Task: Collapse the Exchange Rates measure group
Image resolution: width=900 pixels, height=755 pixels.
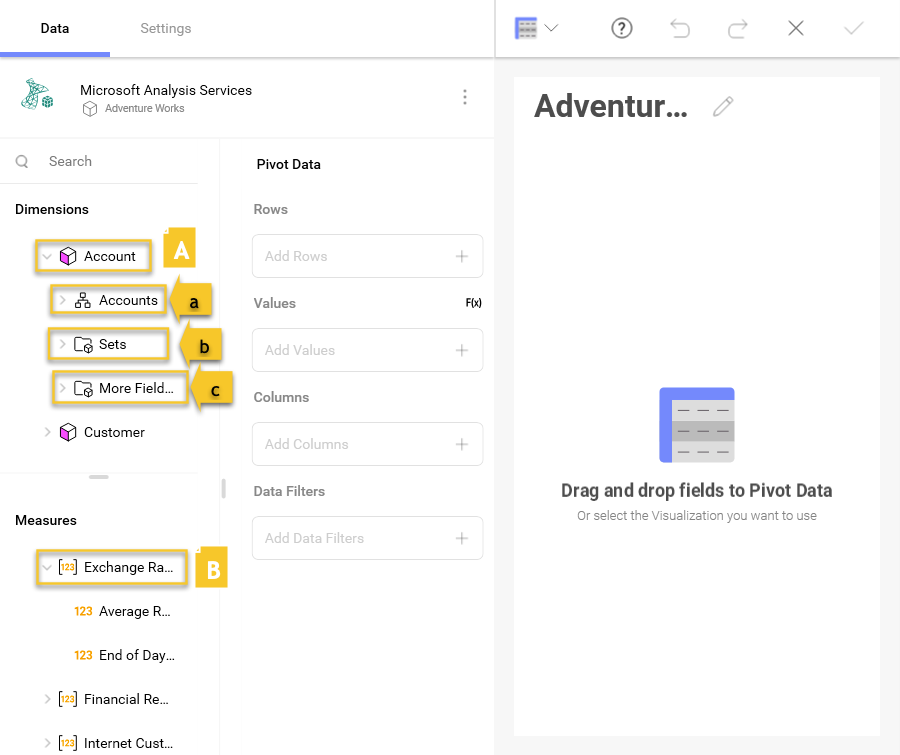Action: pos(46,568)
